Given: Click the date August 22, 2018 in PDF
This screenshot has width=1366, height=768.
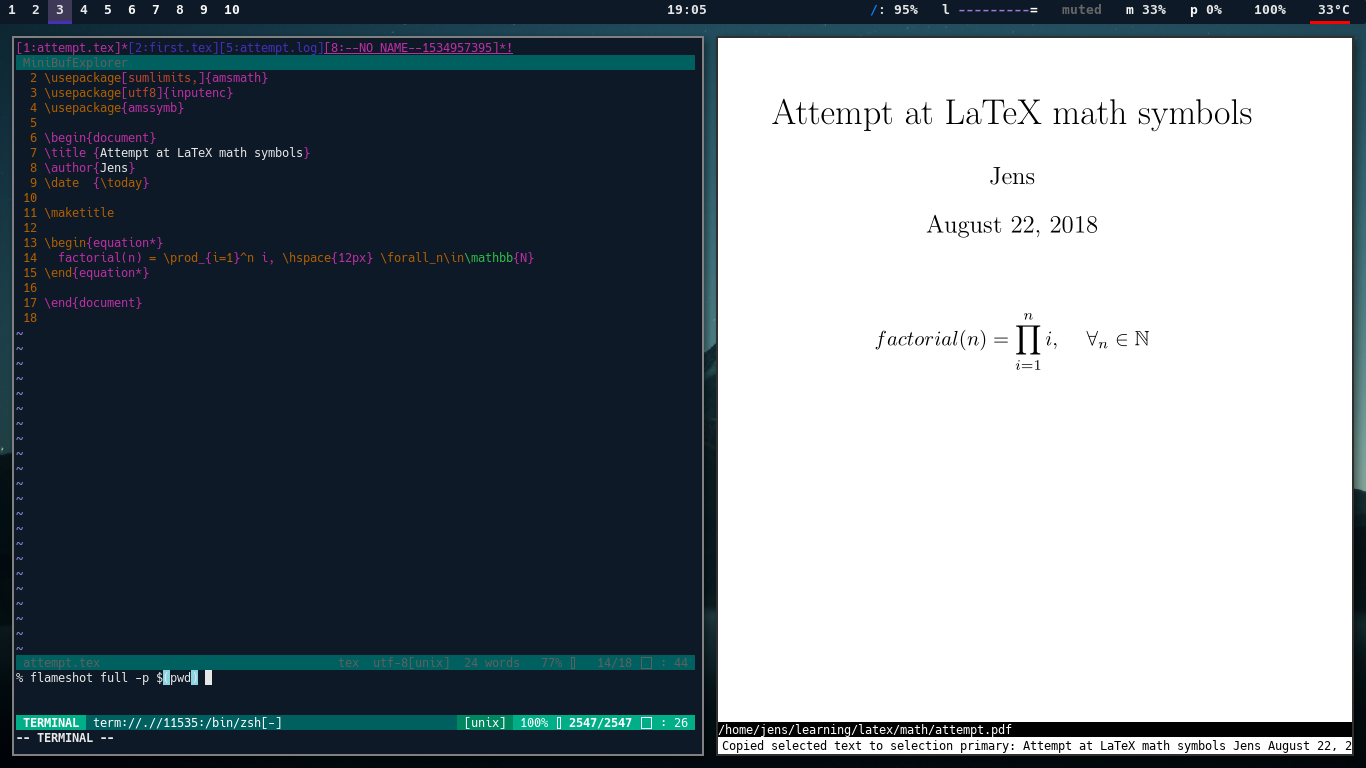Looking at the screenshot, I should click(1012, 225).
